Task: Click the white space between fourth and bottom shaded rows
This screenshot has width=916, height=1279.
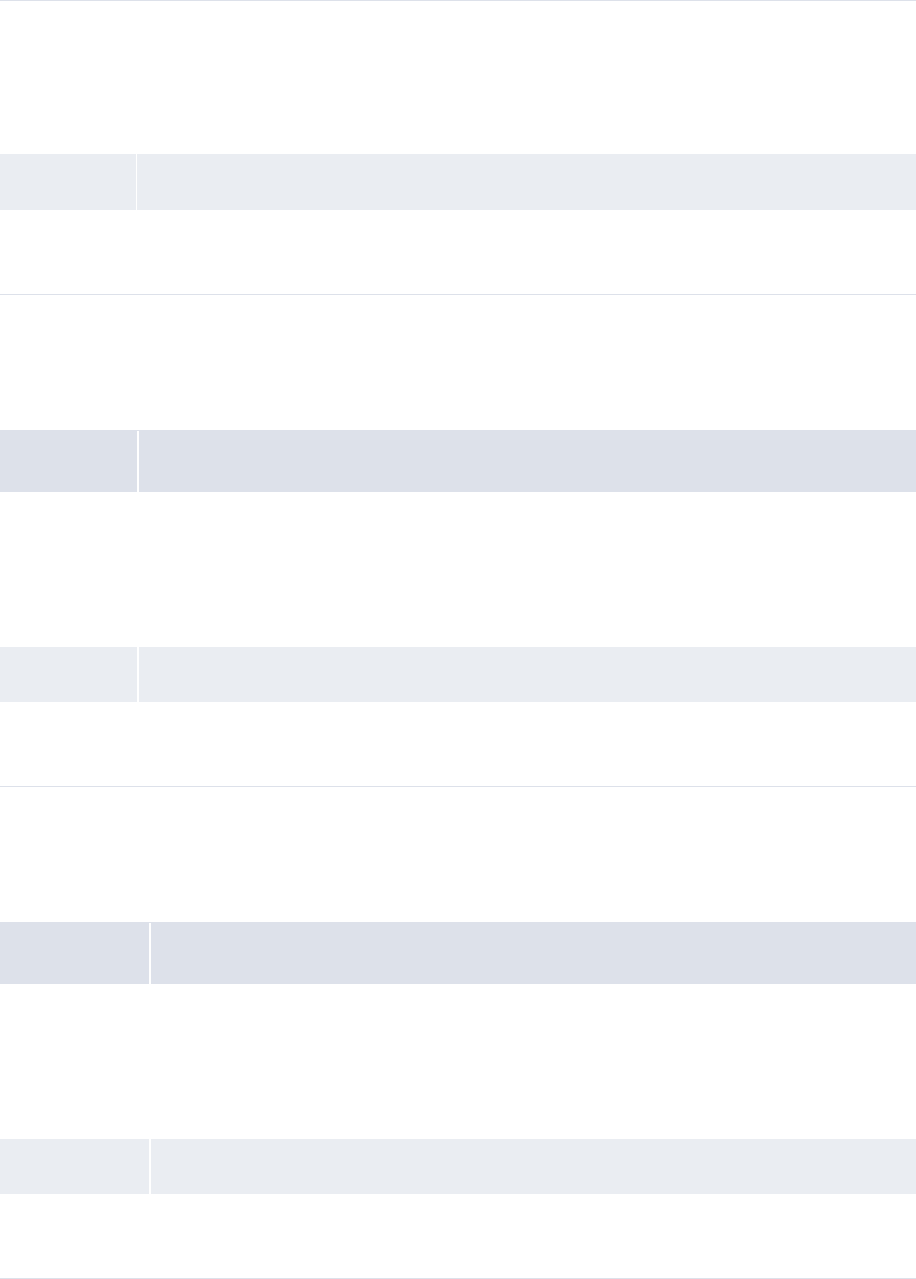Action: coord(458,1061)
